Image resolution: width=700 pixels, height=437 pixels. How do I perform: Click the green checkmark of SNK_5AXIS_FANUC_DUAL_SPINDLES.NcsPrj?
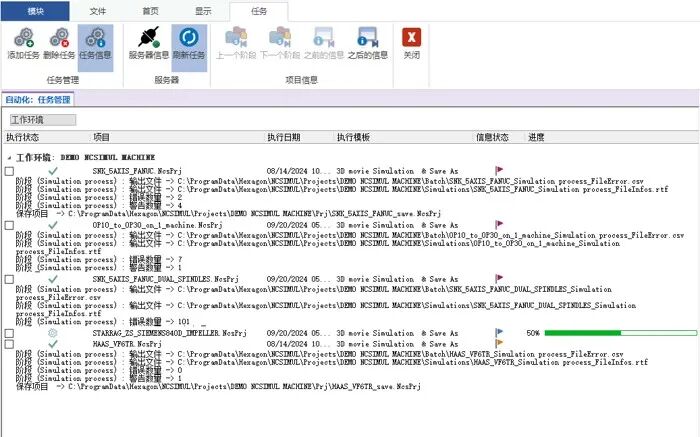pos(53,279)
